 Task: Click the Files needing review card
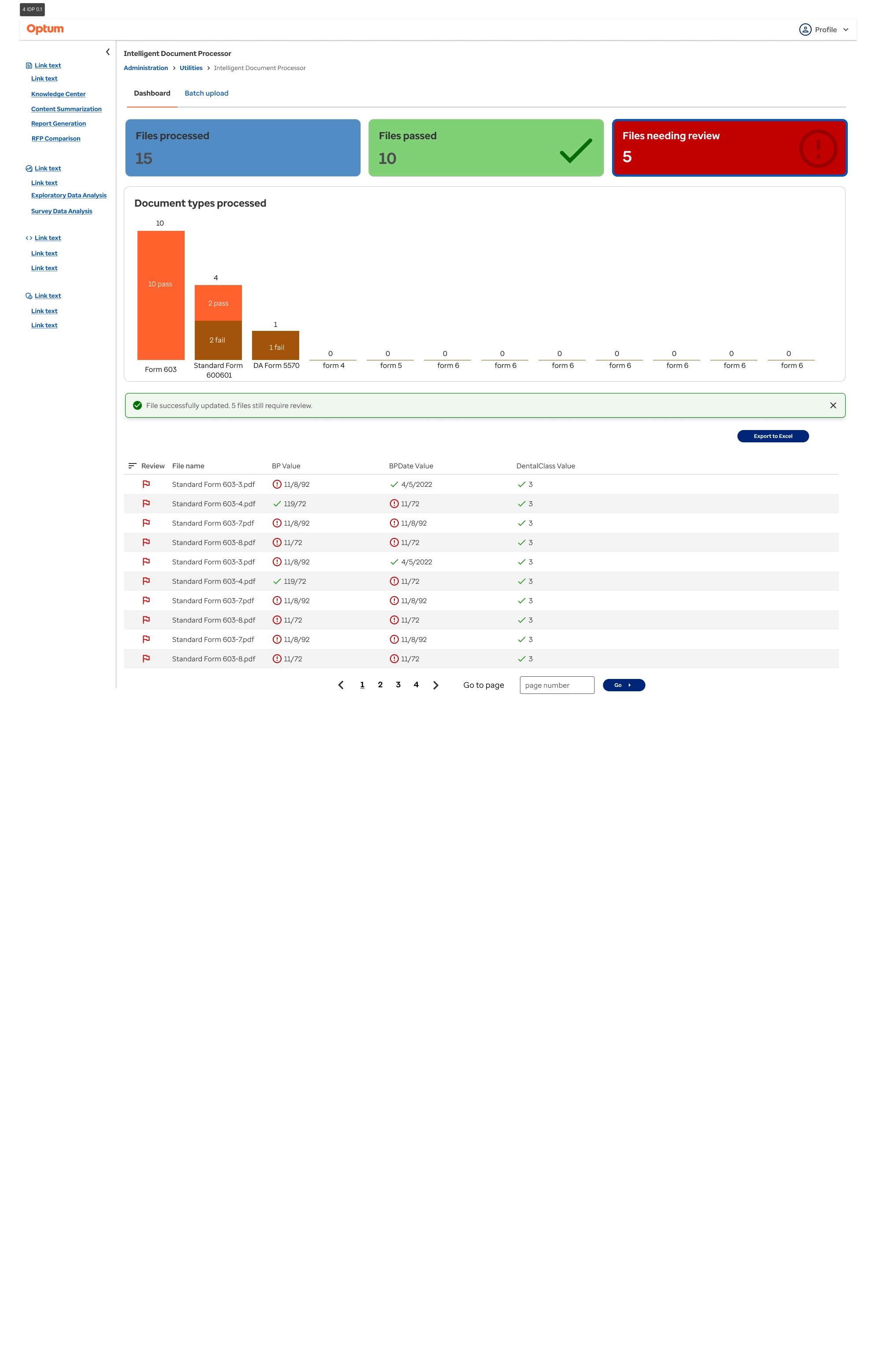[730, 148]
